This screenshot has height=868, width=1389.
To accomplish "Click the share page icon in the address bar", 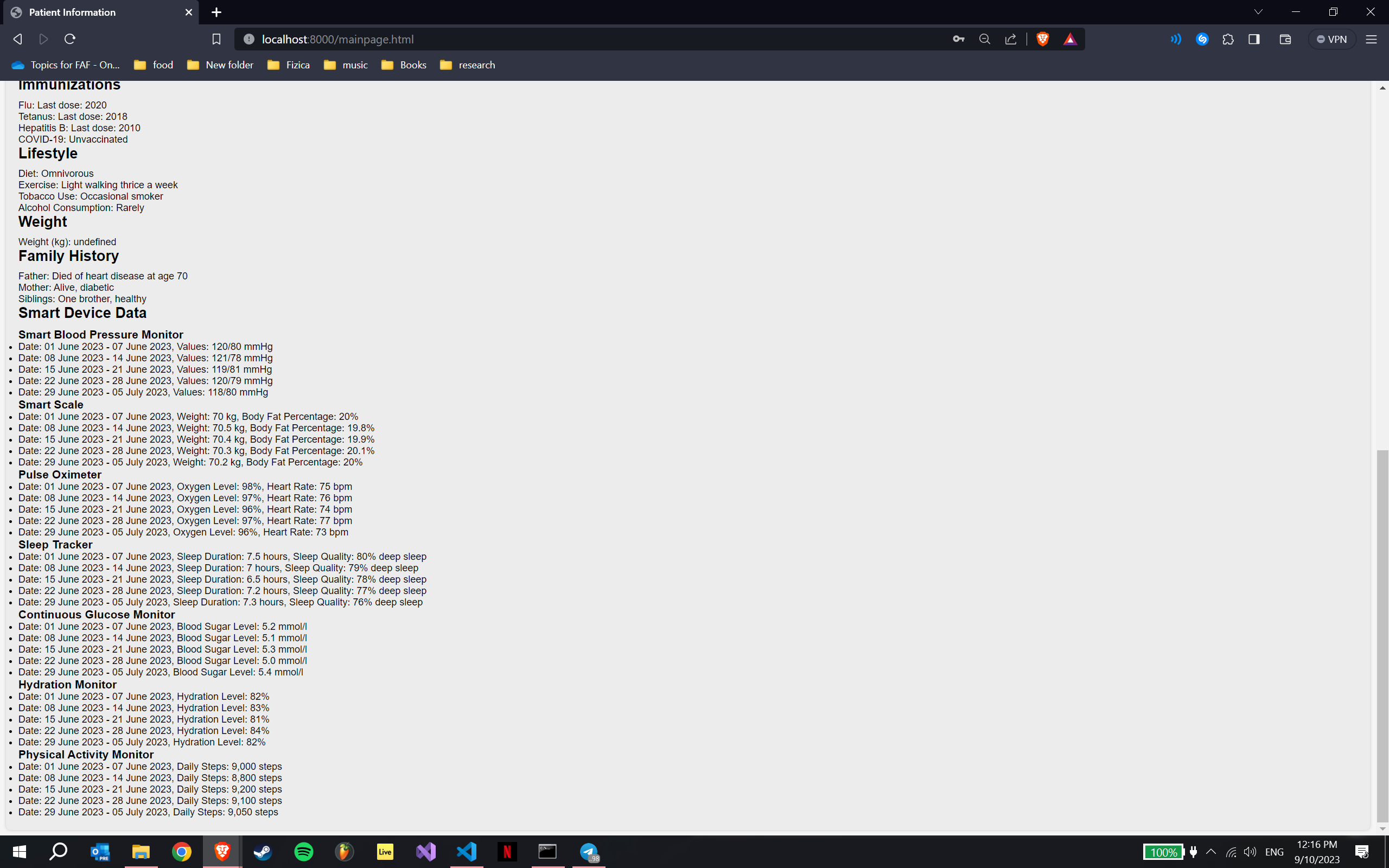I will 1011,39.
